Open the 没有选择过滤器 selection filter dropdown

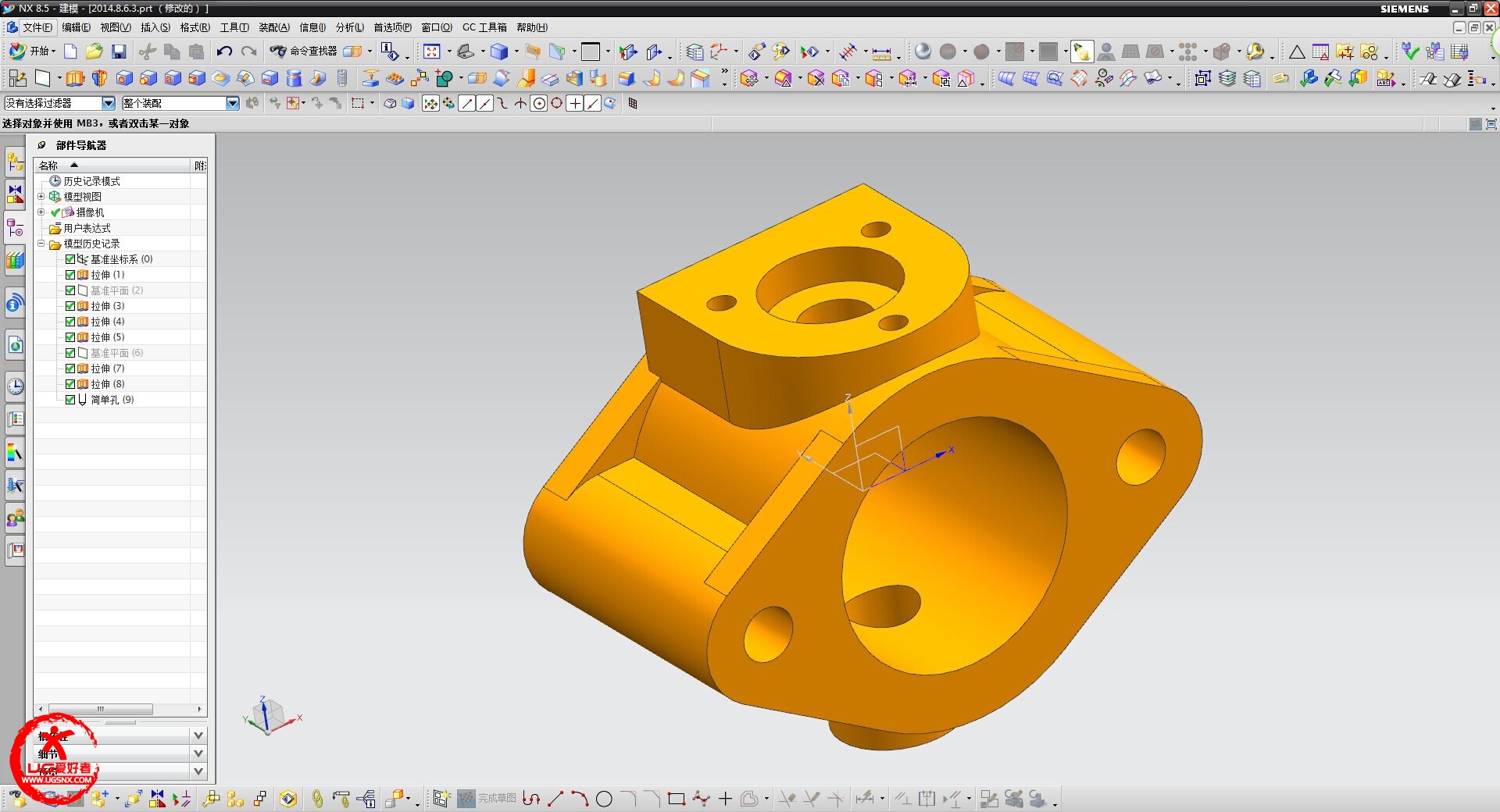(x=109, y=103)
